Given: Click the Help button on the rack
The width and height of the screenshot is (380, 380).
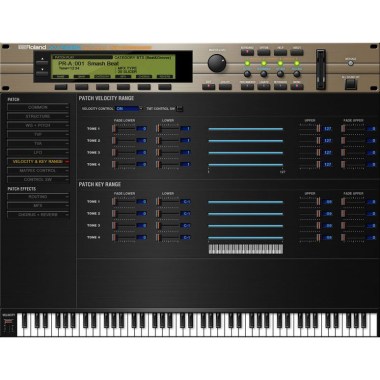Looking at the screenshot, I should [280, 52].
